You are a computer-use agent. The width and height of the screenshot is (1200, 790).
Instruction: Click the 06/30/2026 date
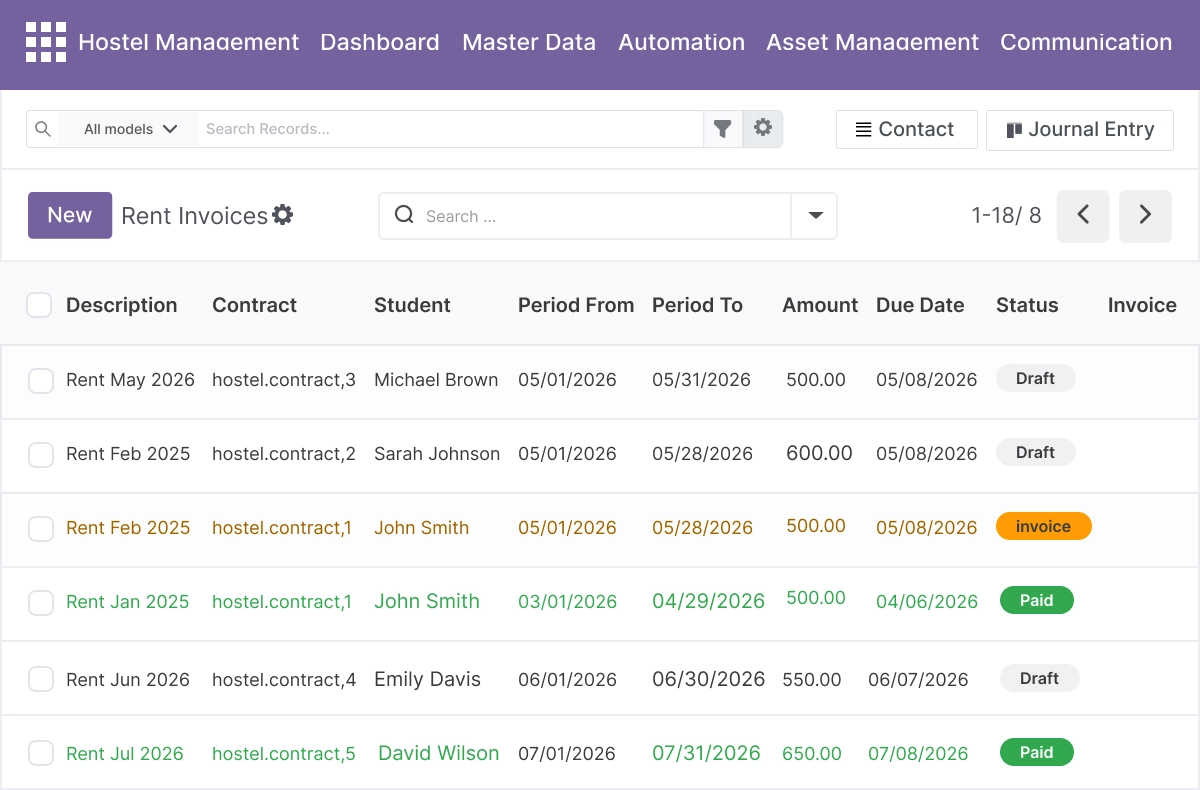click(708, 679)
